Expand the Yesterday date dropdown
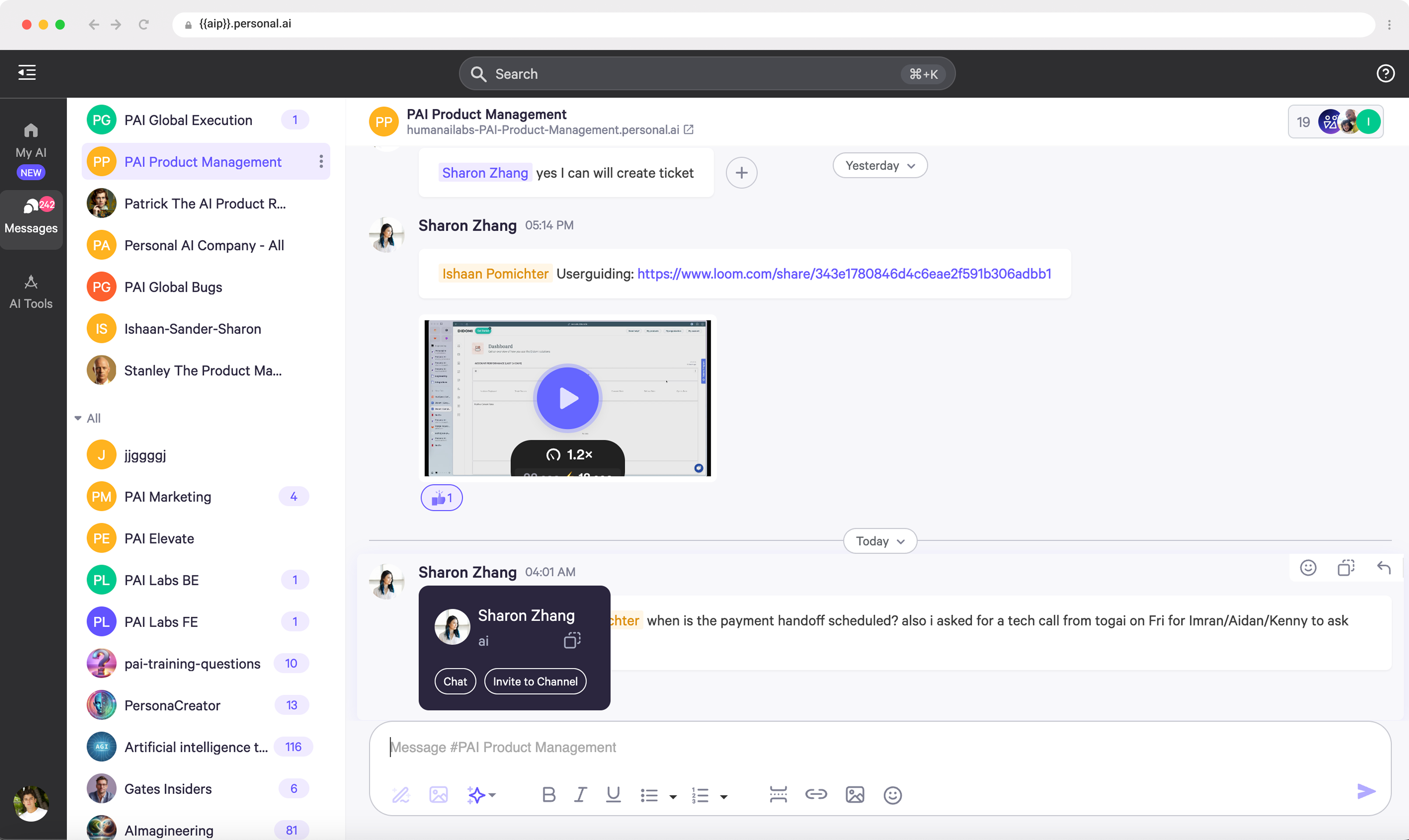 point(880,165)
